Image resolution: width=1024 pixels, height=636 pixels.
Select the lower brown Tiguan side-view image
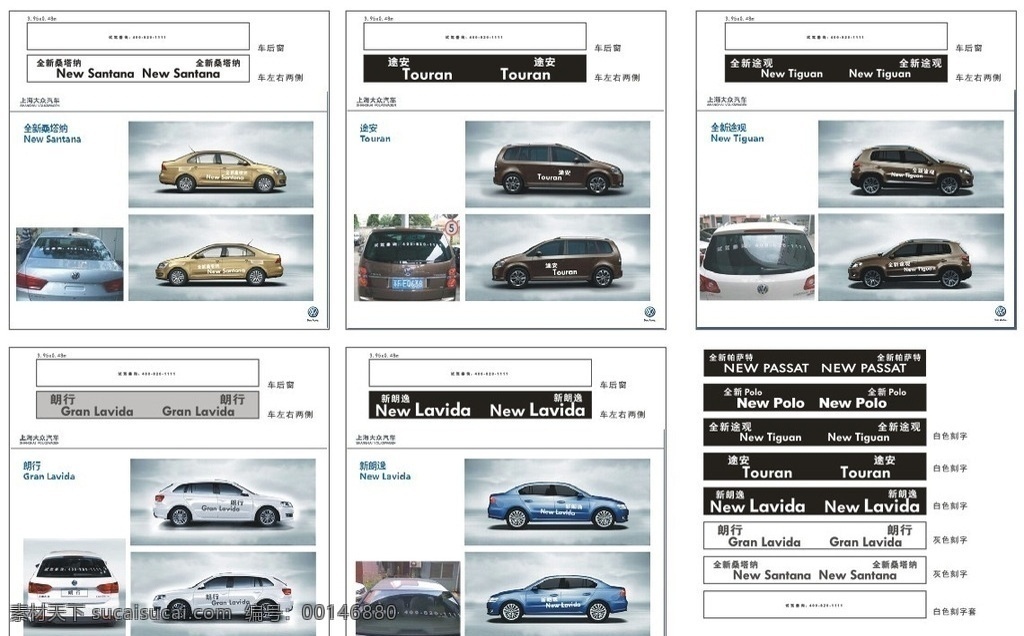pyautogui.click(x=910, y=258)
